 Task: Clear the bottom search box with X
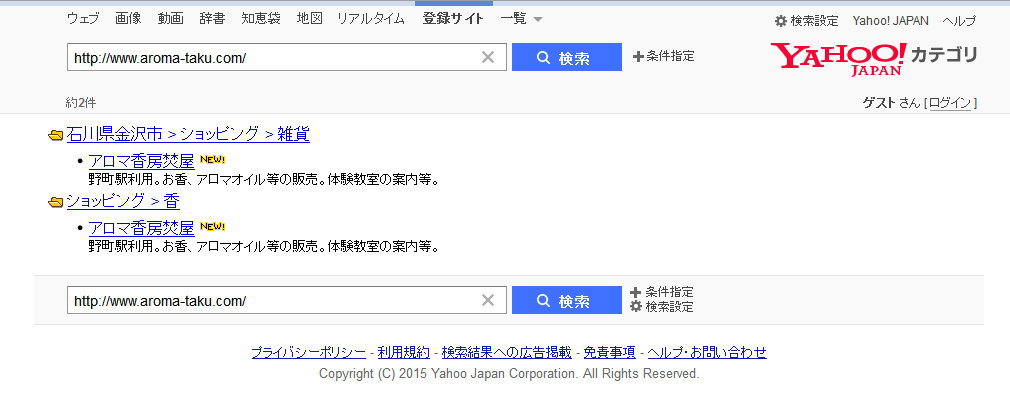click(x=488, y=300)
